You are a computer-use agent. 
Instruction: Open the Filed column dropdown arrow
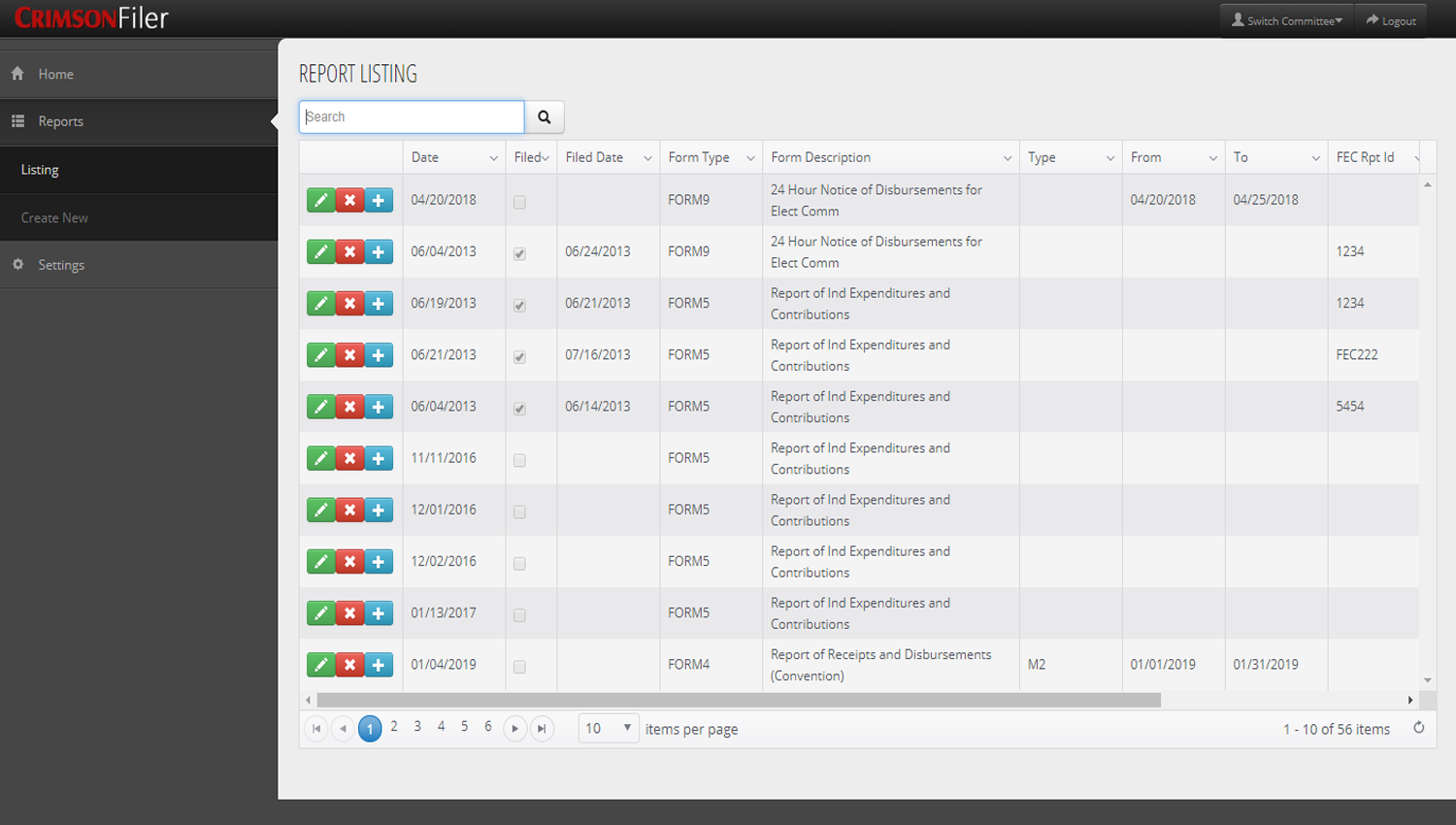pos(546,158)
